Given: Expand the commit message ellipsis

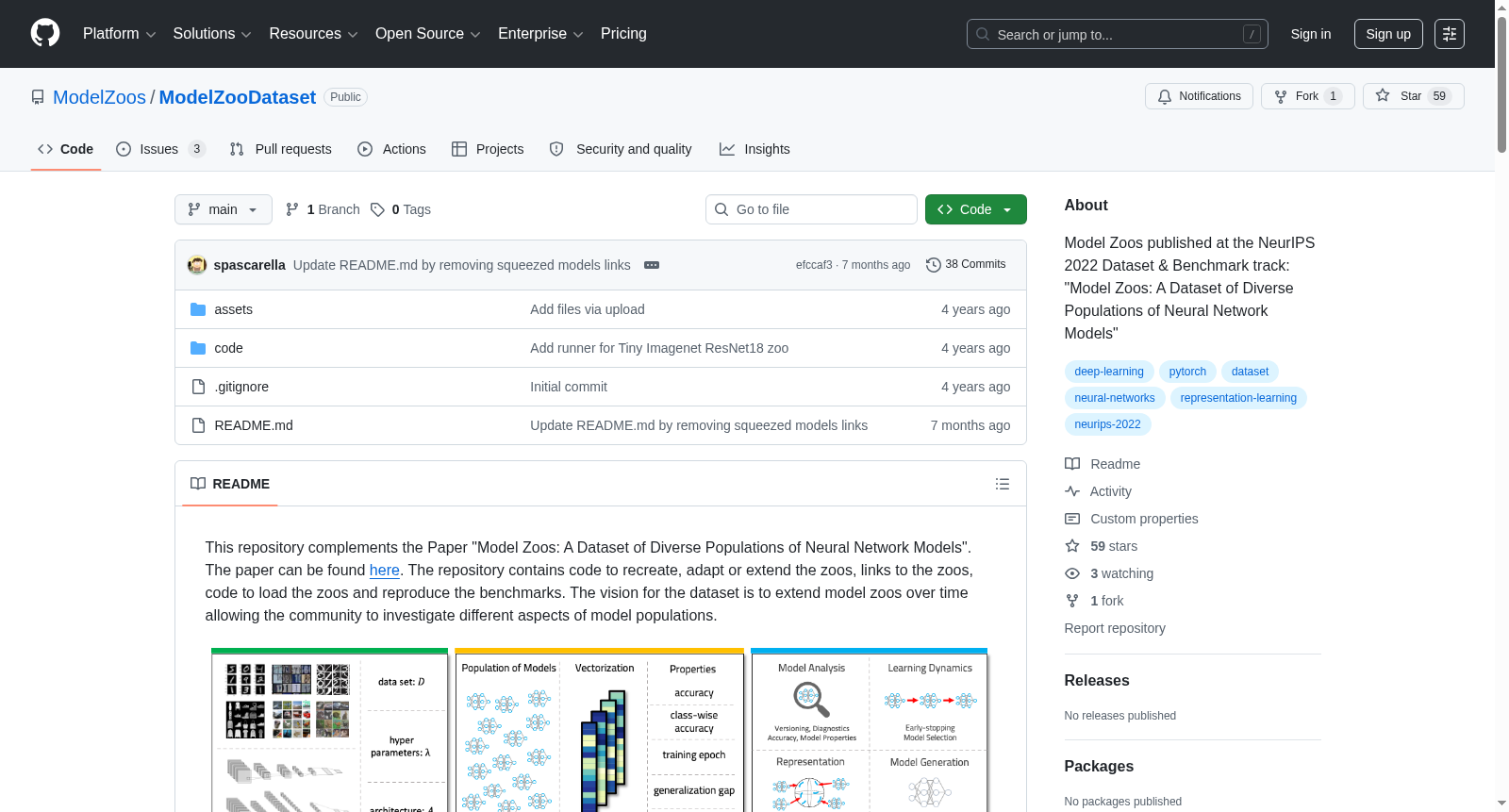Looking at the screenshot, I should [652, 265].
